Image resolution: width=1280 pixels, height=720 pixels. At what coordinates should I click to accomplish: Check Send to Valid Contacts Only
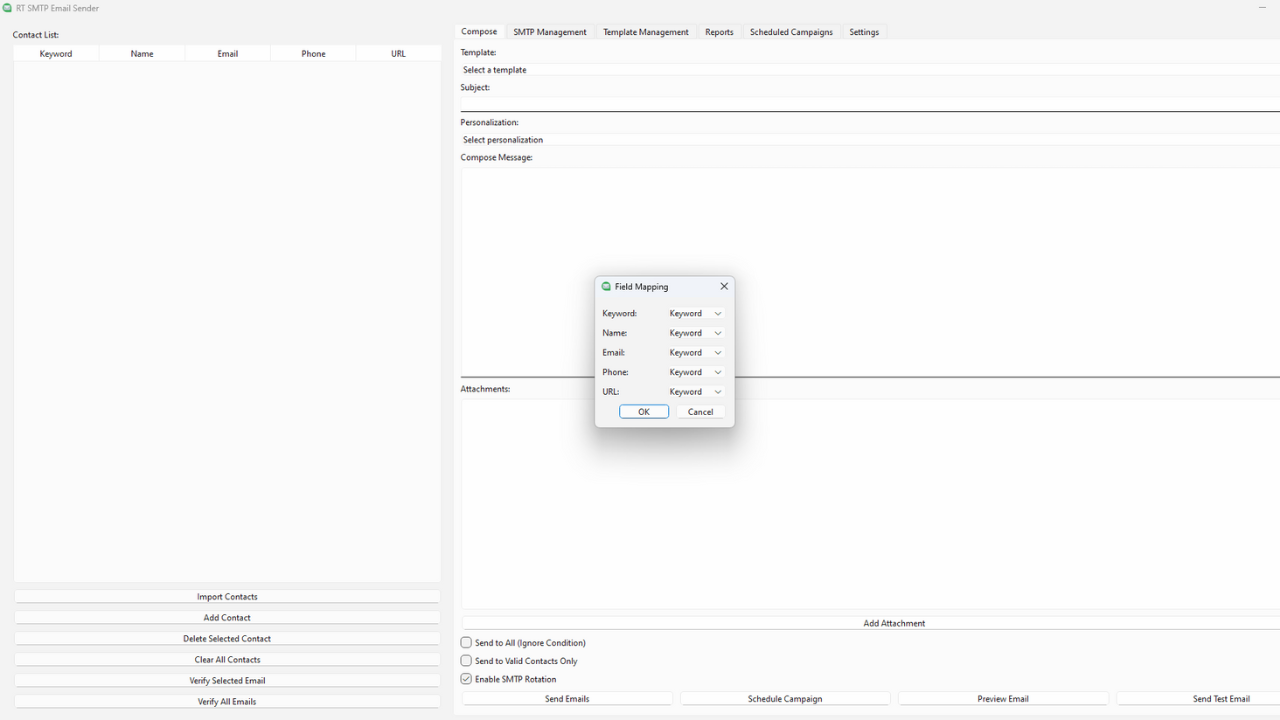466,660
